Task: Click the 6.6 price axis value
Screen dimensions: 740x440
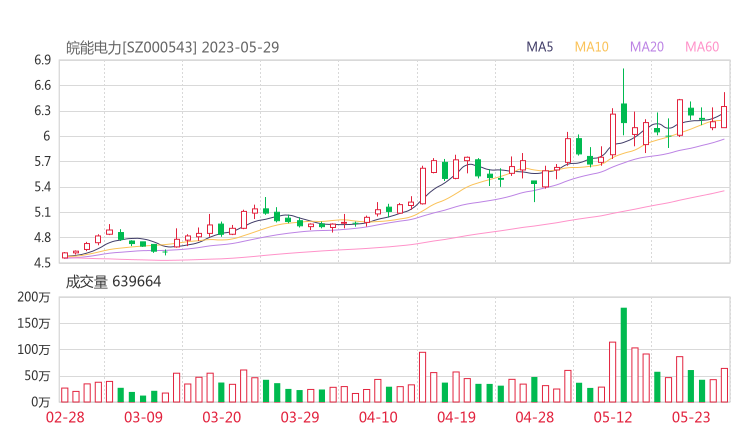Action: point(42,85)
